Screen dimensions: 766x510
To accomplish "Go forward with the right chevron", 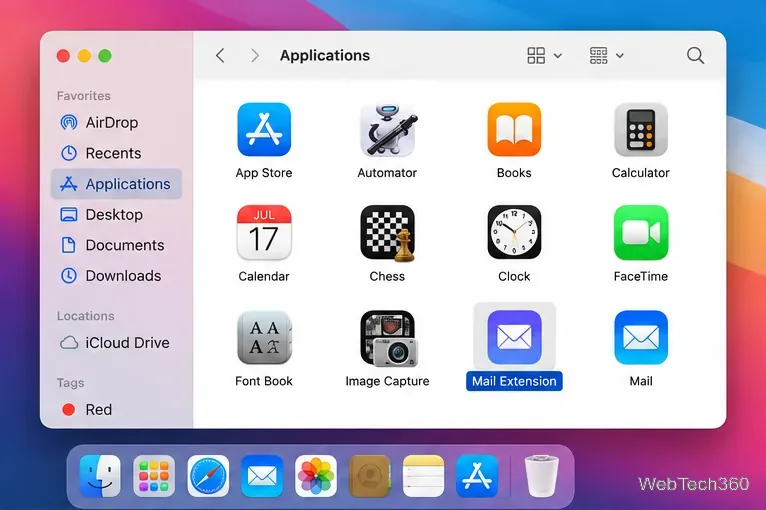I will pyautogui.click(x=255, y=56).
